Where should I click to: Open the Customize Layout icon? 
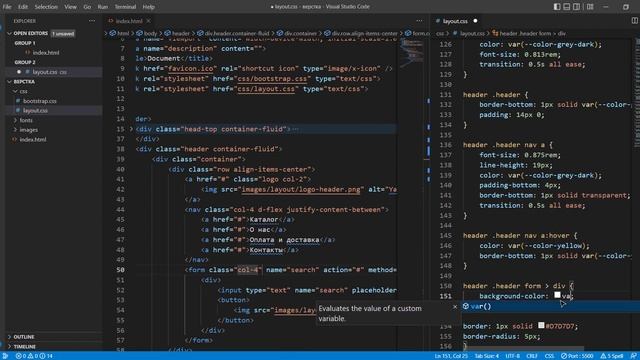(590, 7)
